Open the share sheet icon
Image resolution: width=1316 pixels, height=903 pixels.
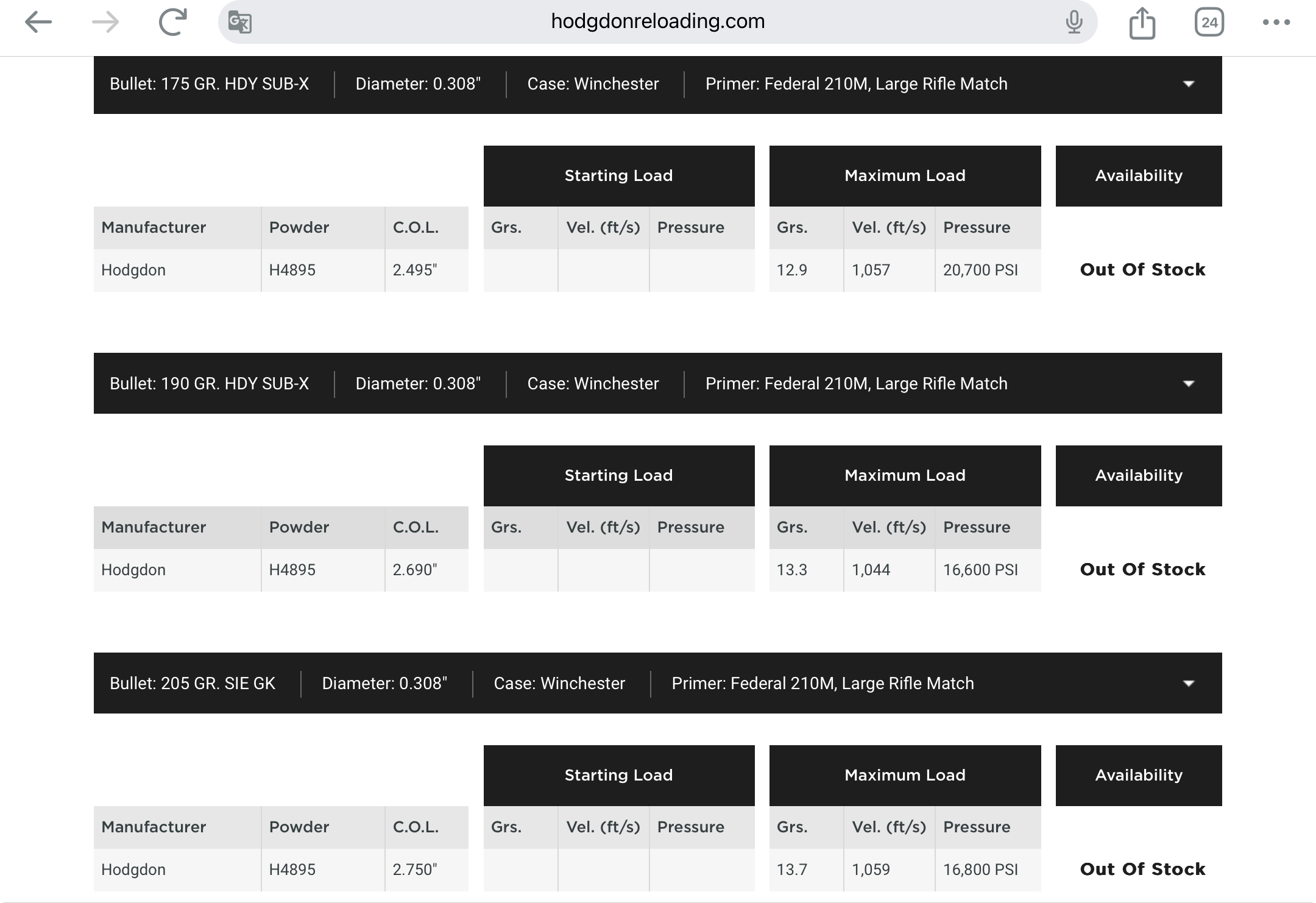coord(1142,24)
